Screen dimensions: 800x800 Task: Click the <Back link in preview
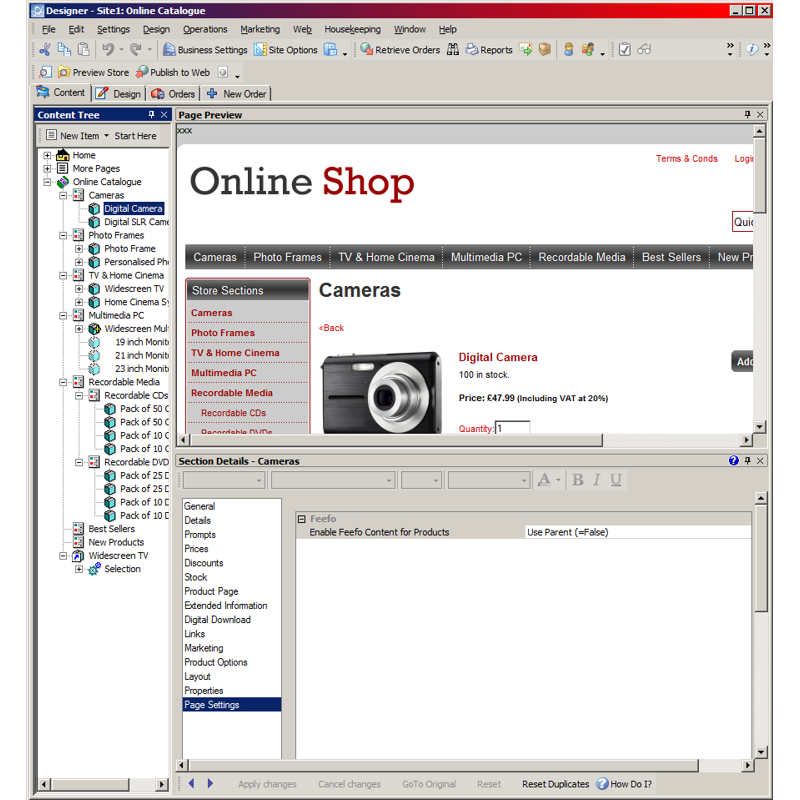pos(331,328)
